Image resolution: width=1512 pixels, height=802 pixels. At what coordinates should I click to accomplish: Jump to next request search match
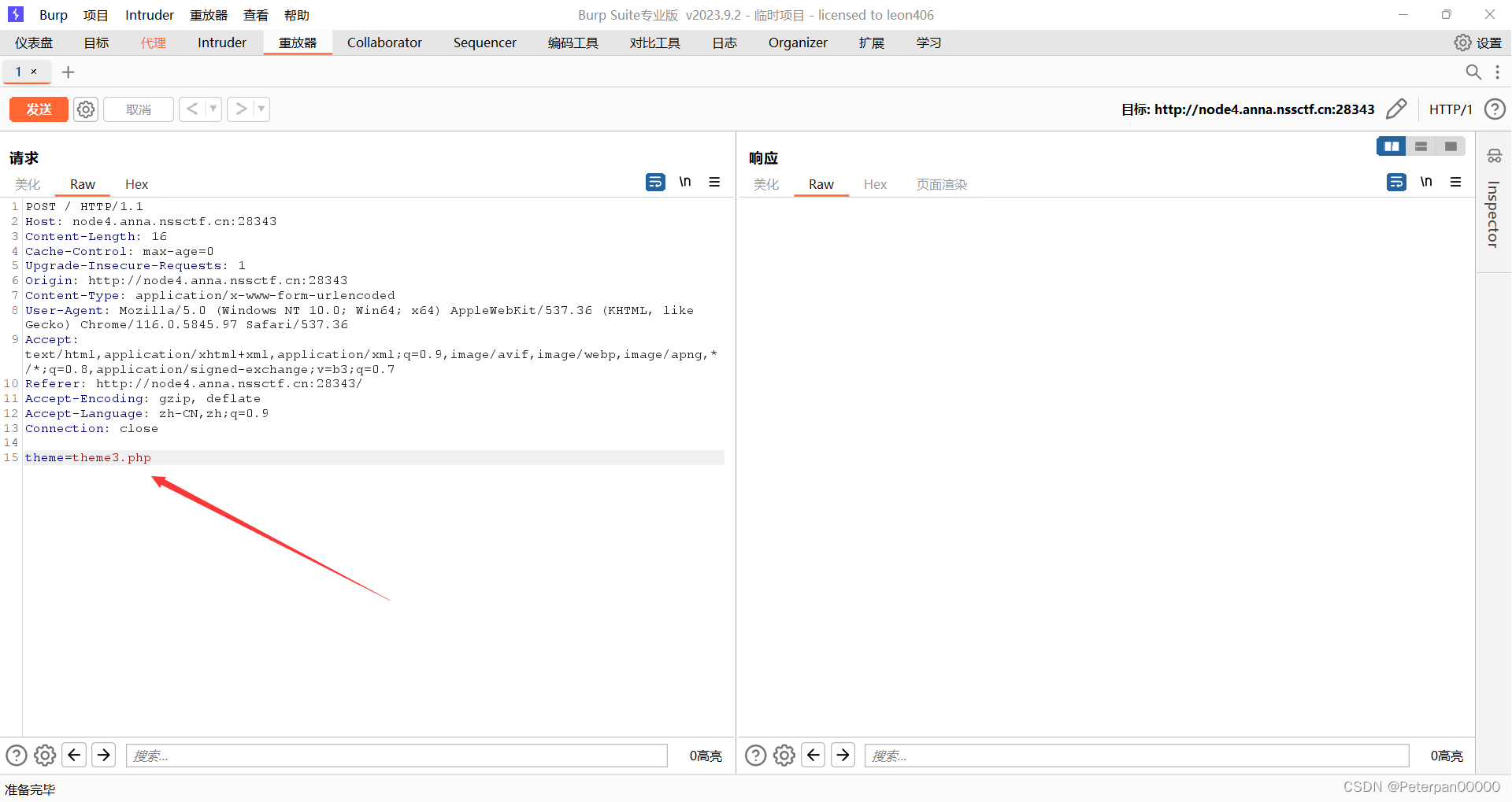click(104, 756)
